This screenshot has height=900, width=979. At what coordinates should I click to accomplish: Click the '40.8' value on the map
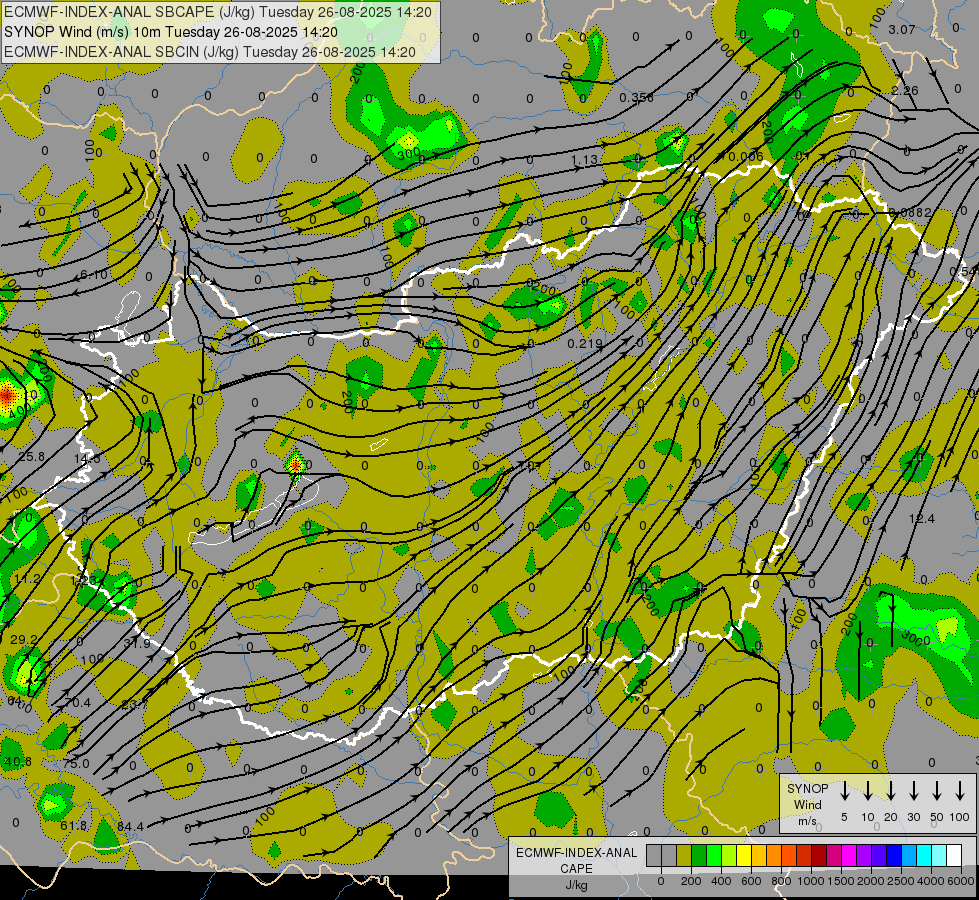point(17,761)
